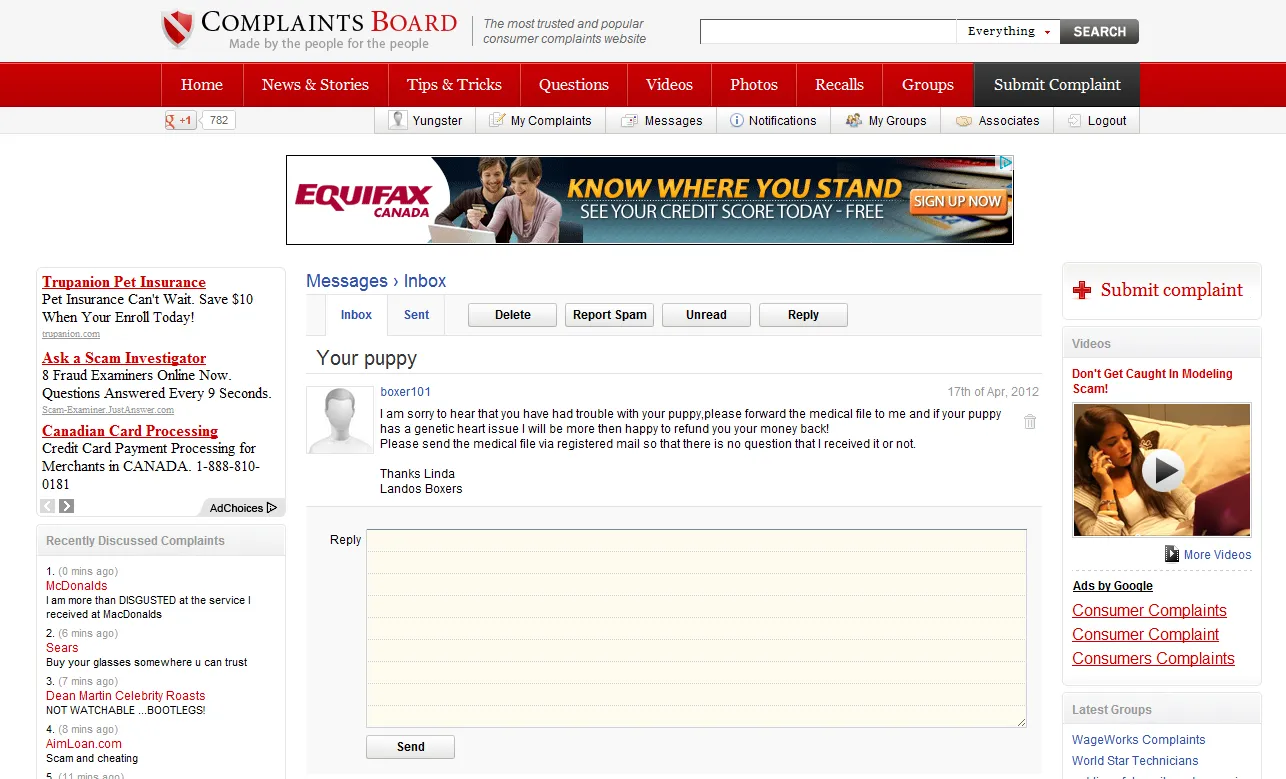Open the Sears complaint link
1286x779 pixels.
coord(62,648)
